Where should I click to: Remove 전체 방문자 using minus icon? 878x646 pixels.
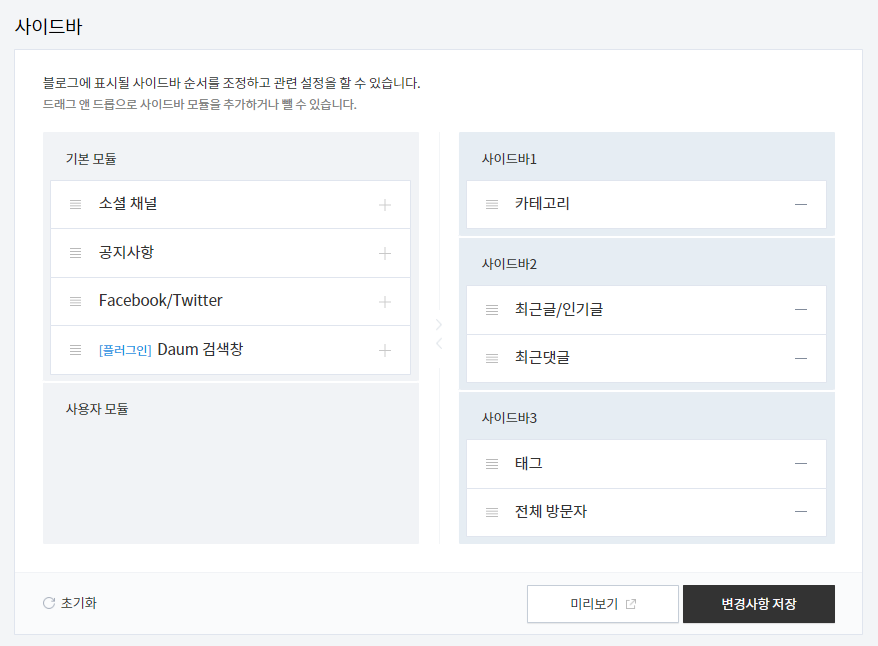801,512
